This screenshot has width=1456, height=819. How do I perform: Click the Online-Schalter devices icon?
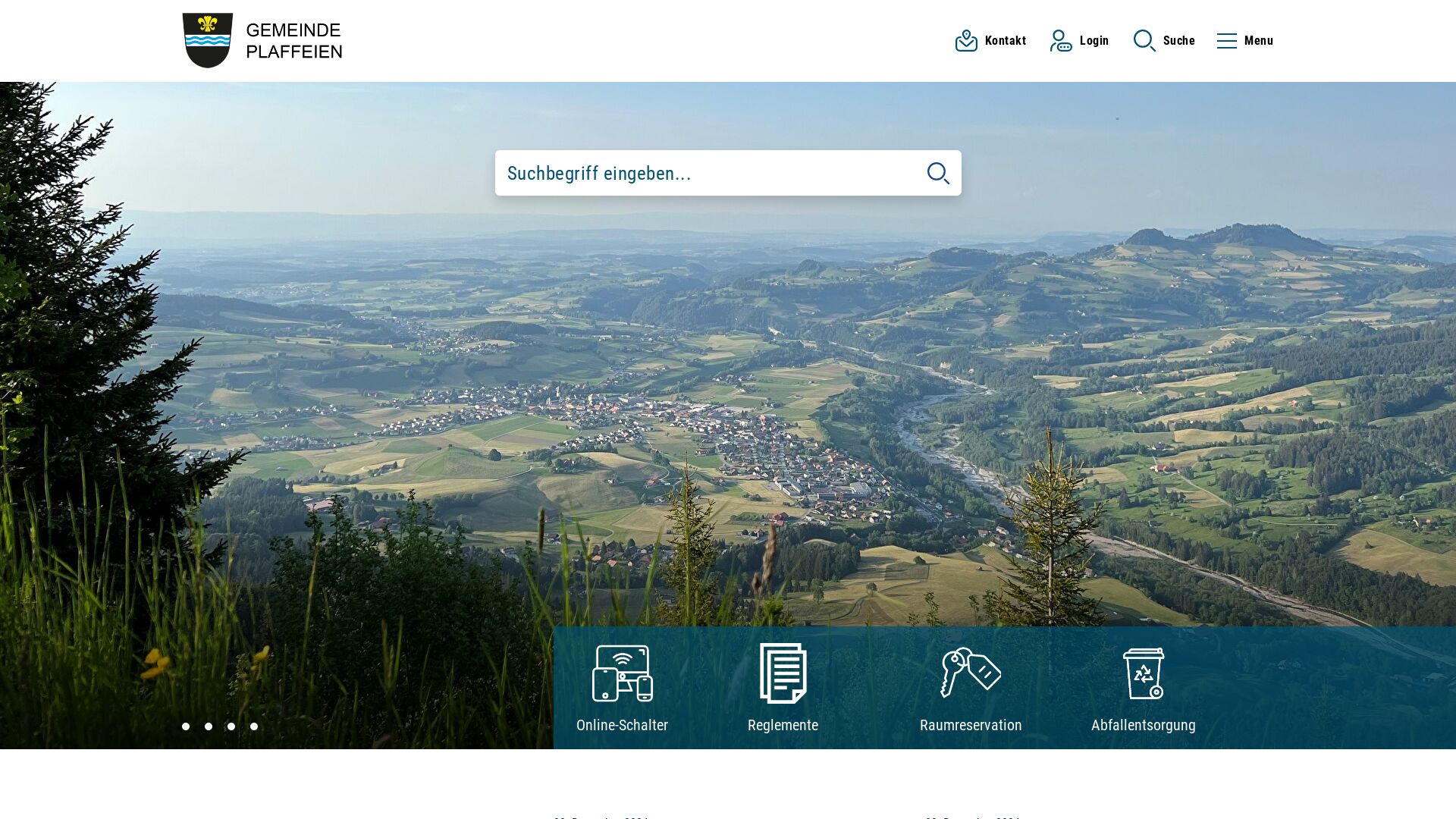click(623, 673)
